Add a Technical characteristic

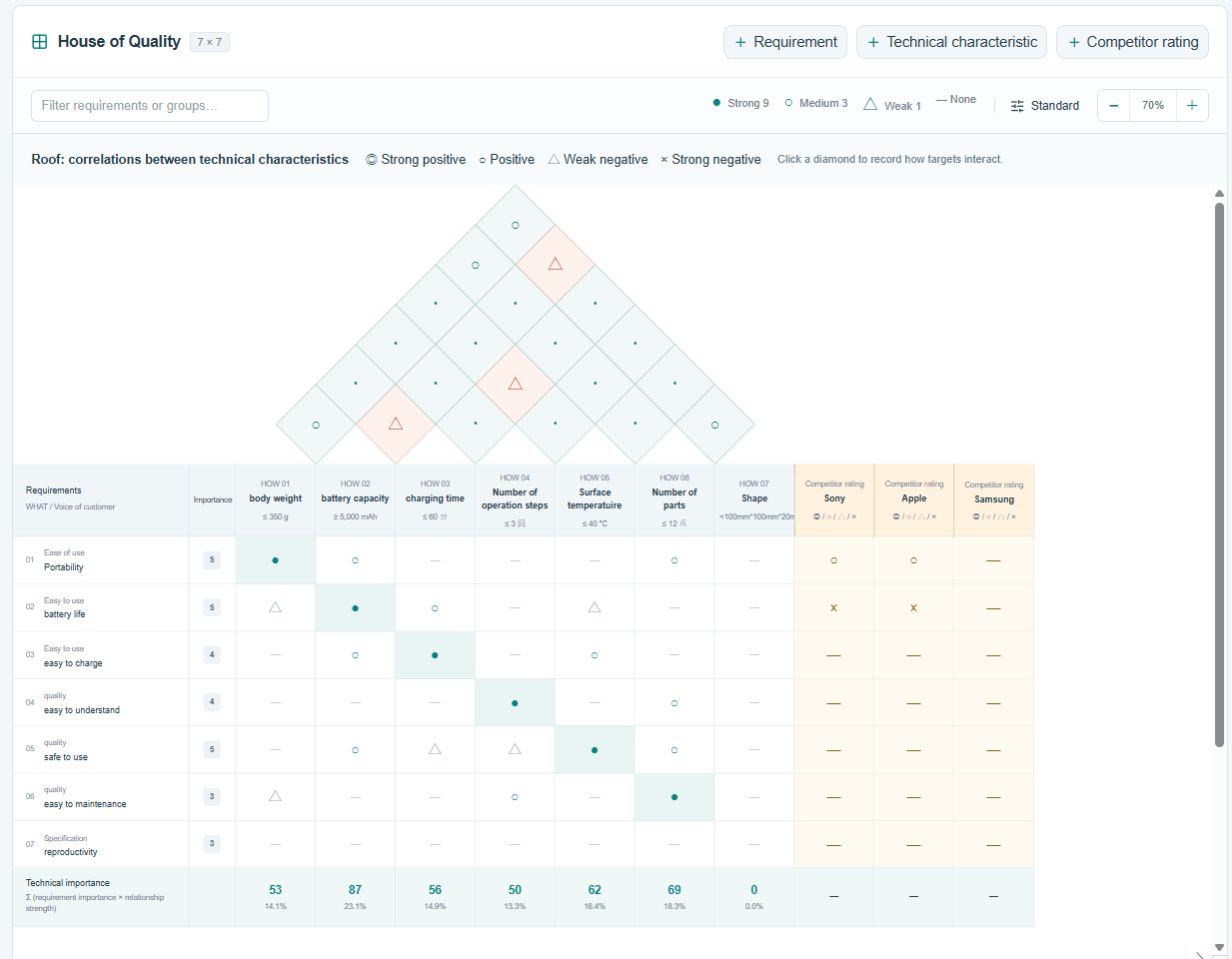pos(952,42)
